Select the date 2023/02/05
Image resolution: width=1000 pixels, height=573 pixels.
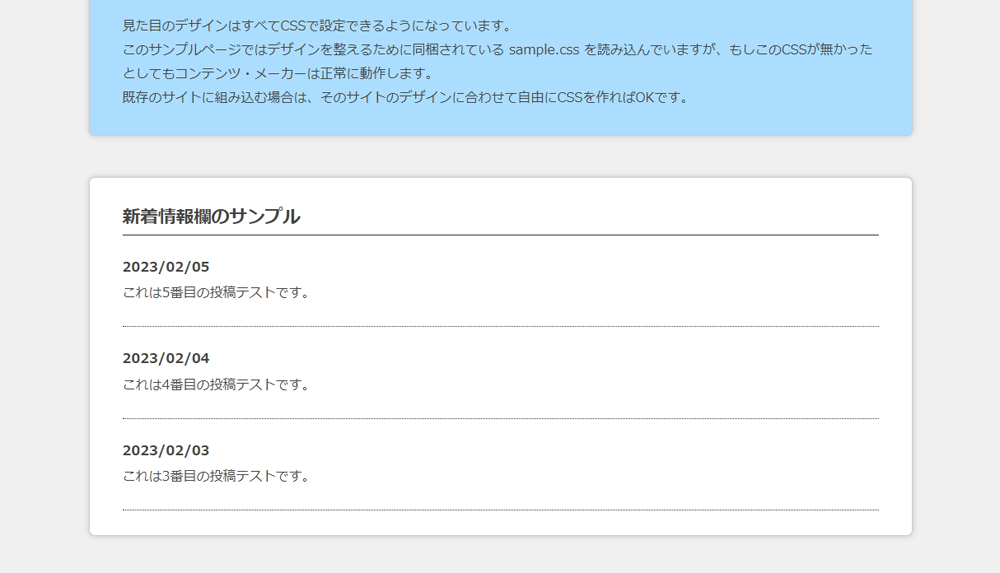[x=166, y=267]
